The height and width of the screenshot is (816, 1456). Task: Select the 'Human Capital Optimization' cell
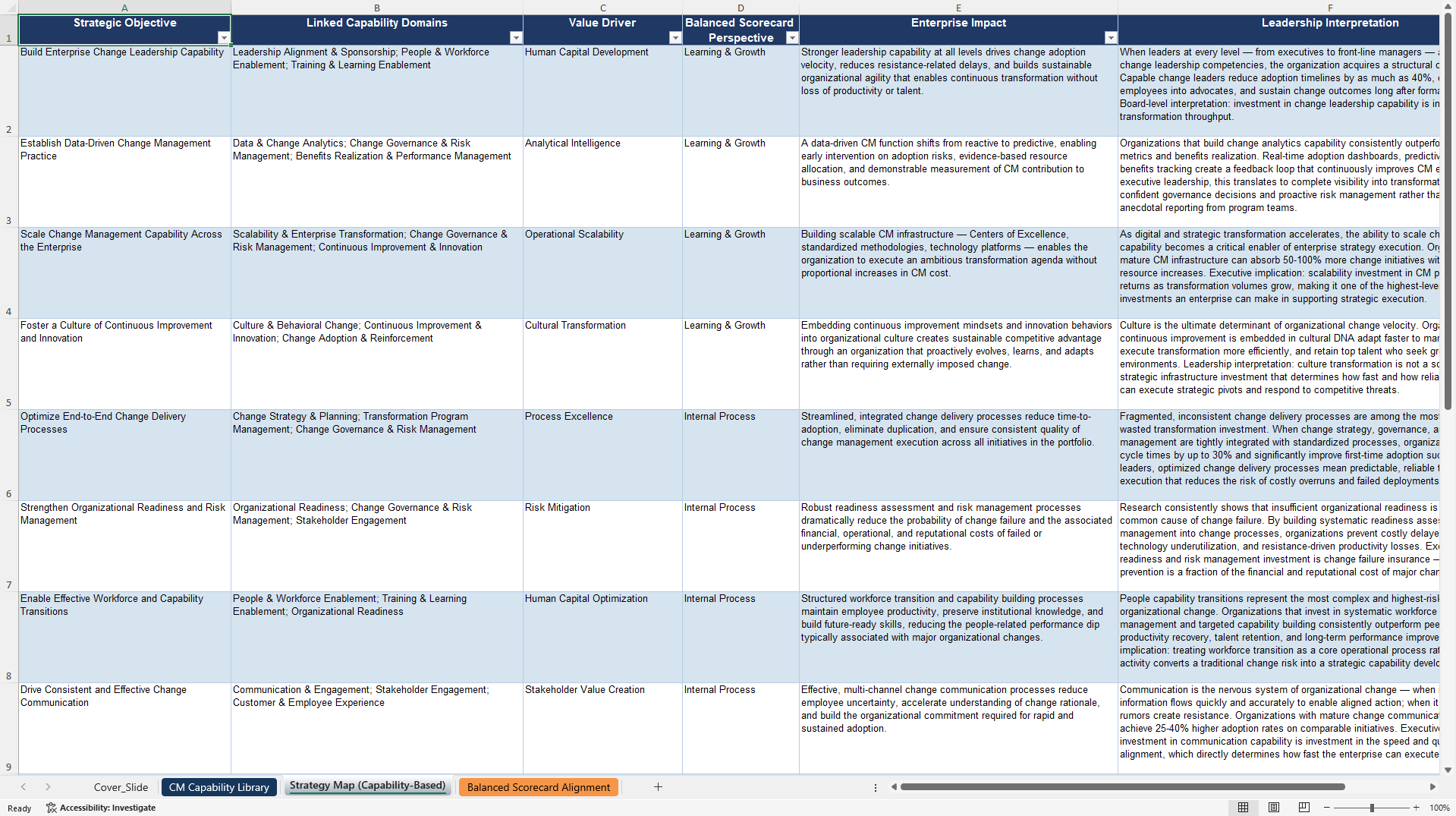coord(602,638)
